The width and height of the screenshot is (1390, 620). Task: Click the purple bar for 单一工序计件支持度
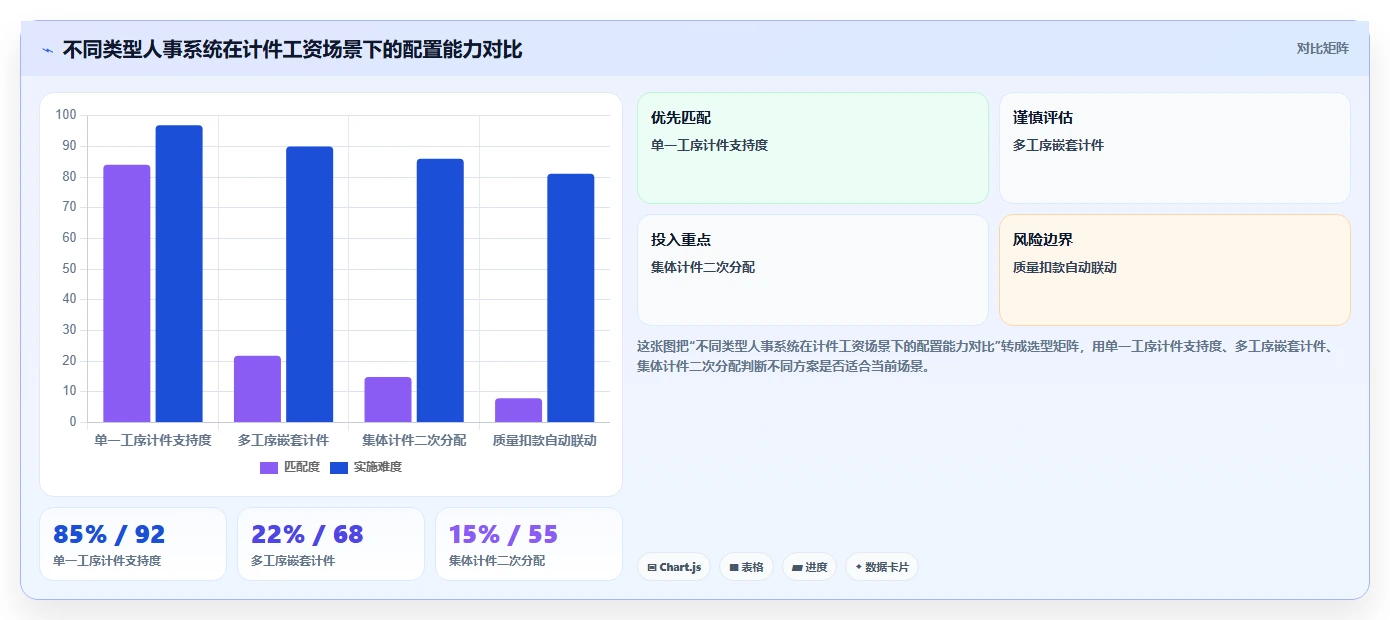[127, 293]
